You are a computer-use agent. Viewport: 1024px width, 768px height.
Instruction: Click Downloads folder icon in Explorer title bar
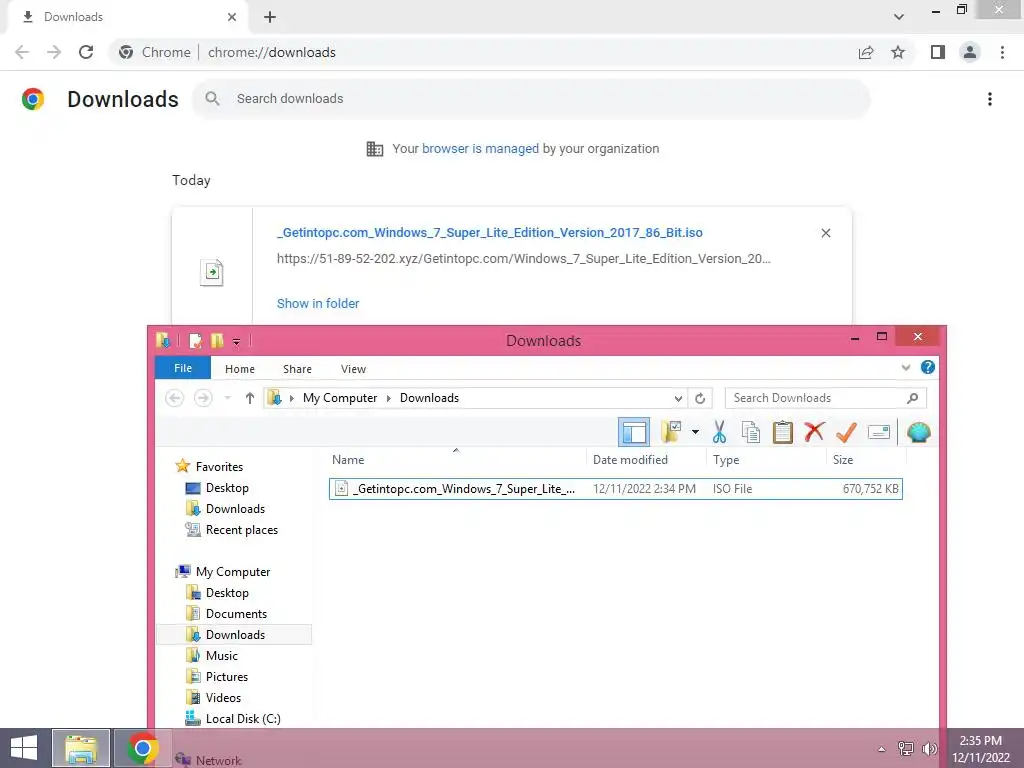point(163,340)
